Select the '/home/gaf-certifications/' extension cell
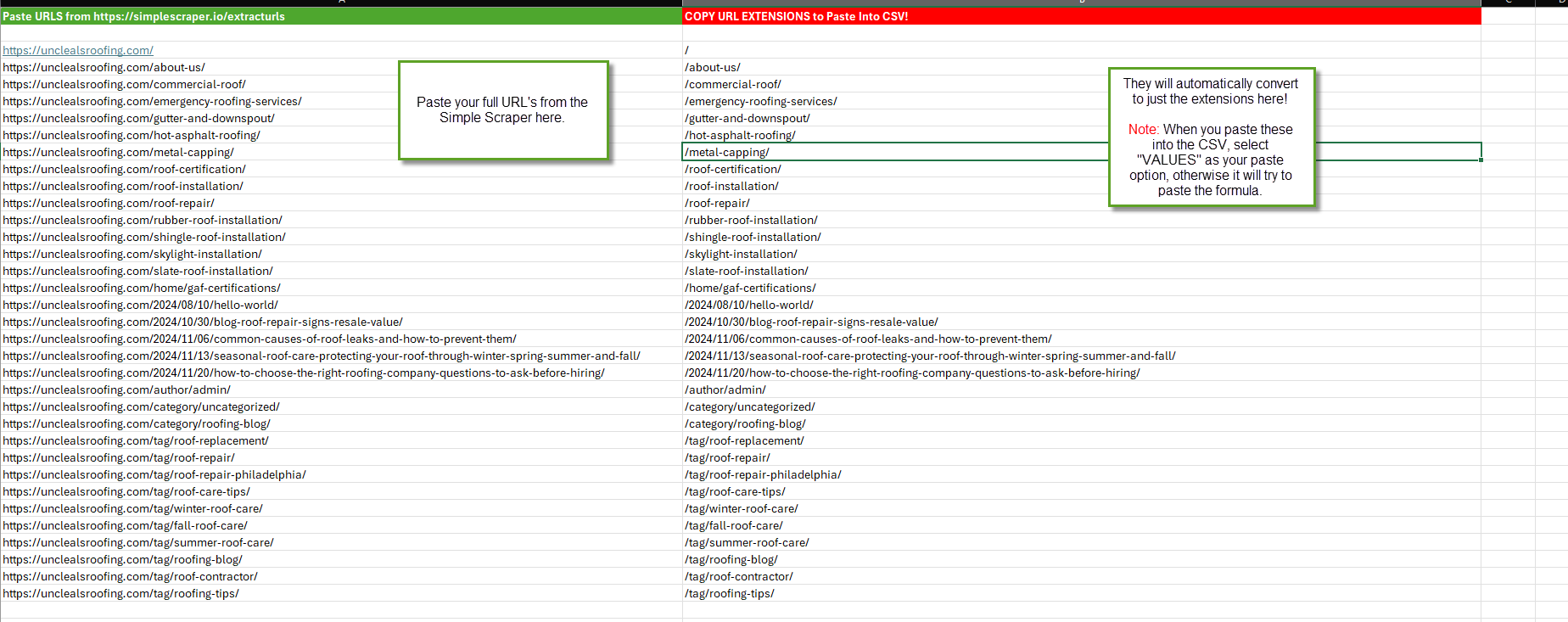Image resolution: width=1568 pixels, height=622 pixels. tap(750, 289)
